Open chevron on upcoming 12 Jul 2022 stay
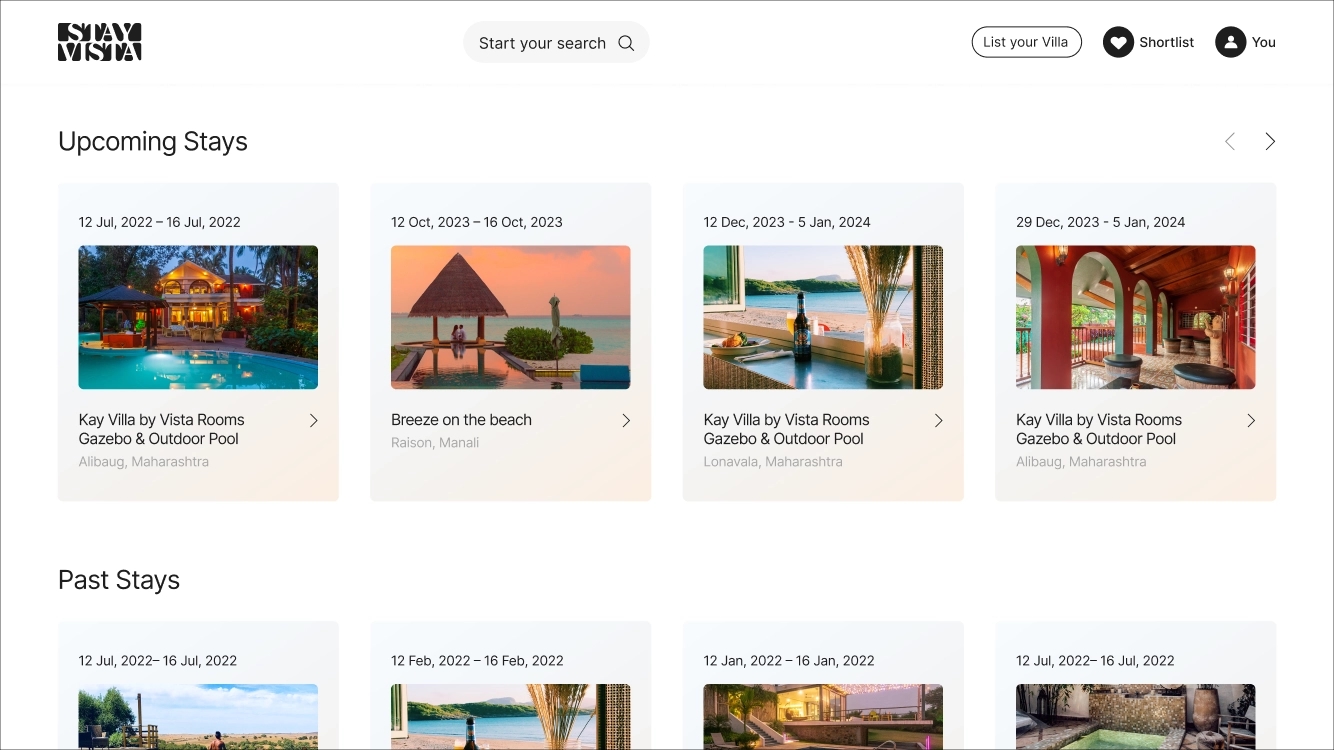This screenshot has height=750, width=1334. 313,421
